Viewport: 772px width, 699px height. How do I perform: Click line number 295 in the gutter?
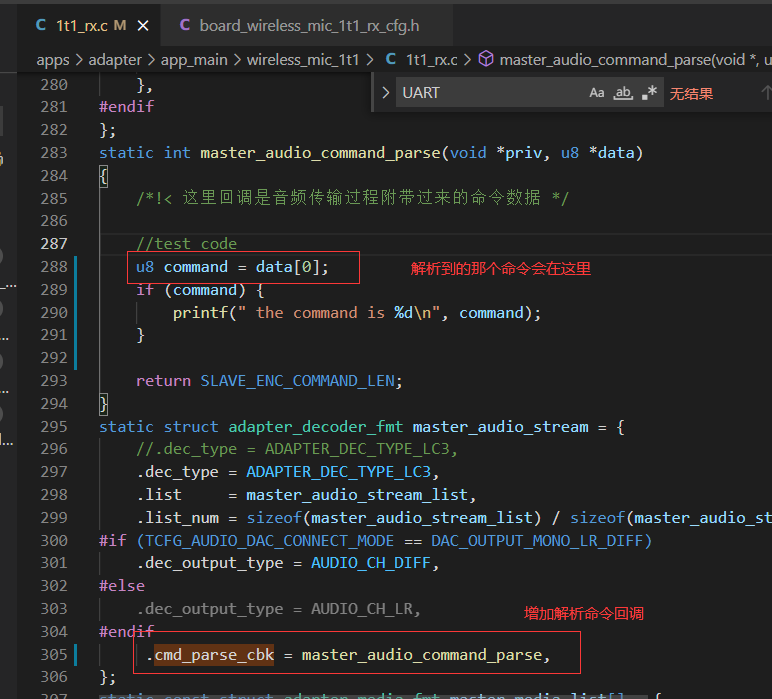pyautogui.click(x=54, y=426)
